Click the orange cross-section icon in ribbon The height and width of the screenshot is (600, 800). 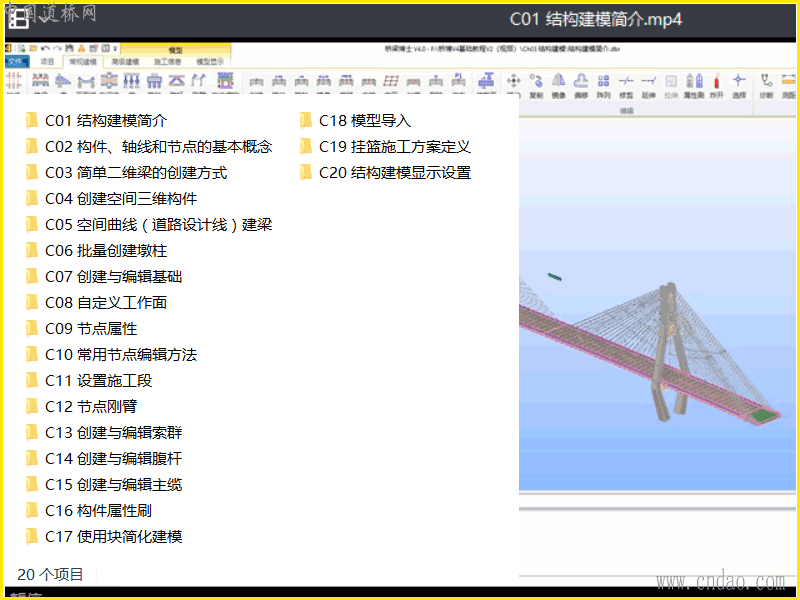(x=109, y=81)
